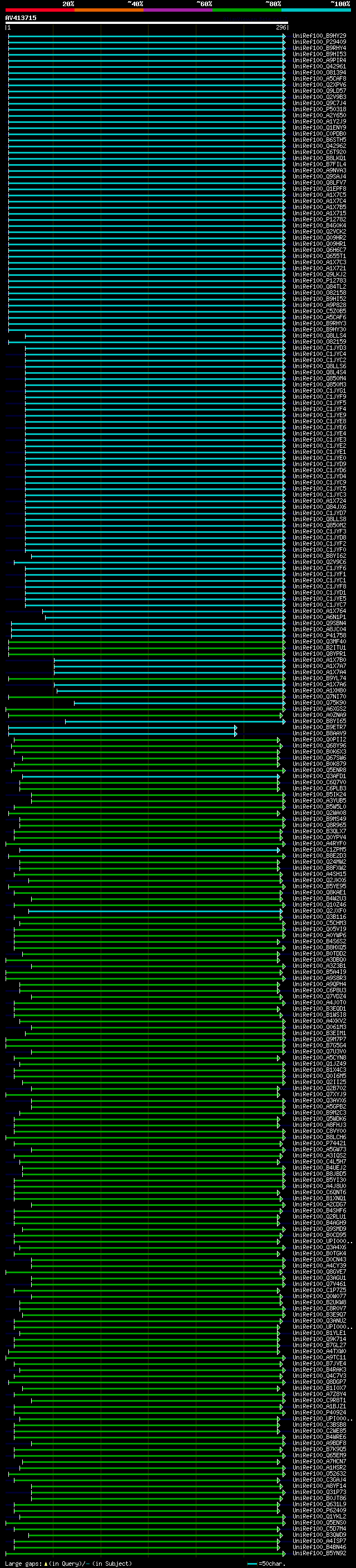Open the UniRef100_B8YI65 hit
This screenshot has height=1568, width=356.
319,721
